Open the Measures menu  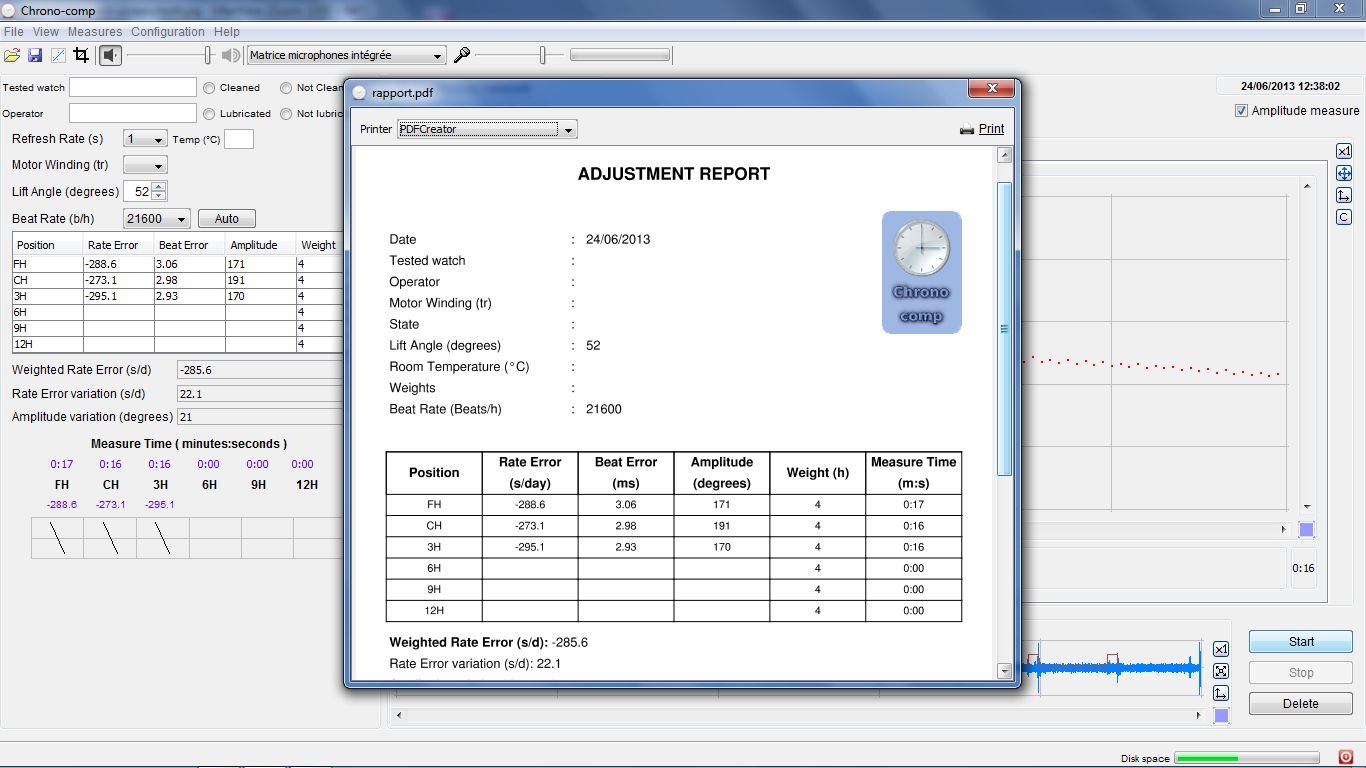(x=95, y=31)
